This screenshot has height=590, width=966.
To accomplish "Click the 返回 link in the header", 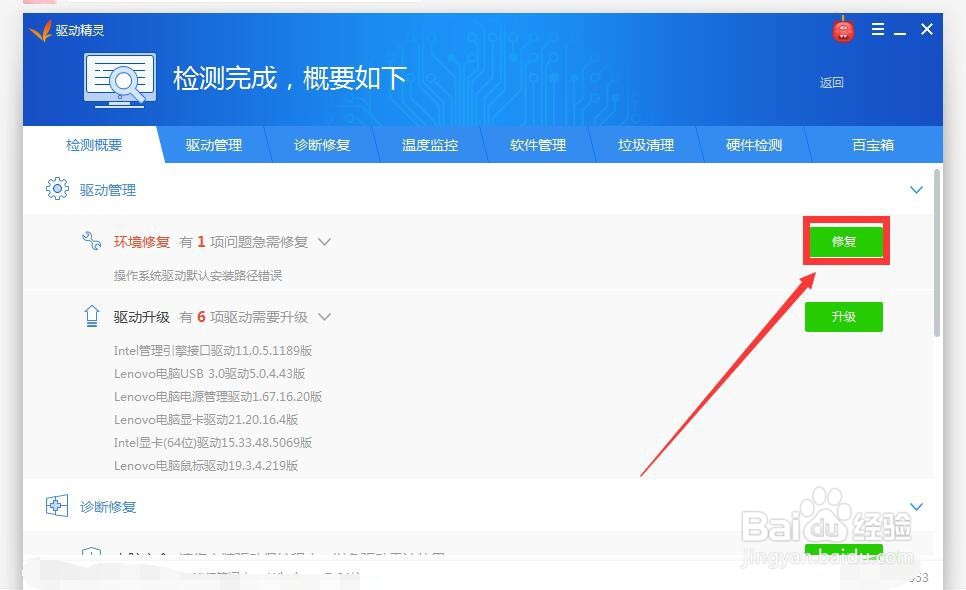I will pos(831,82).
